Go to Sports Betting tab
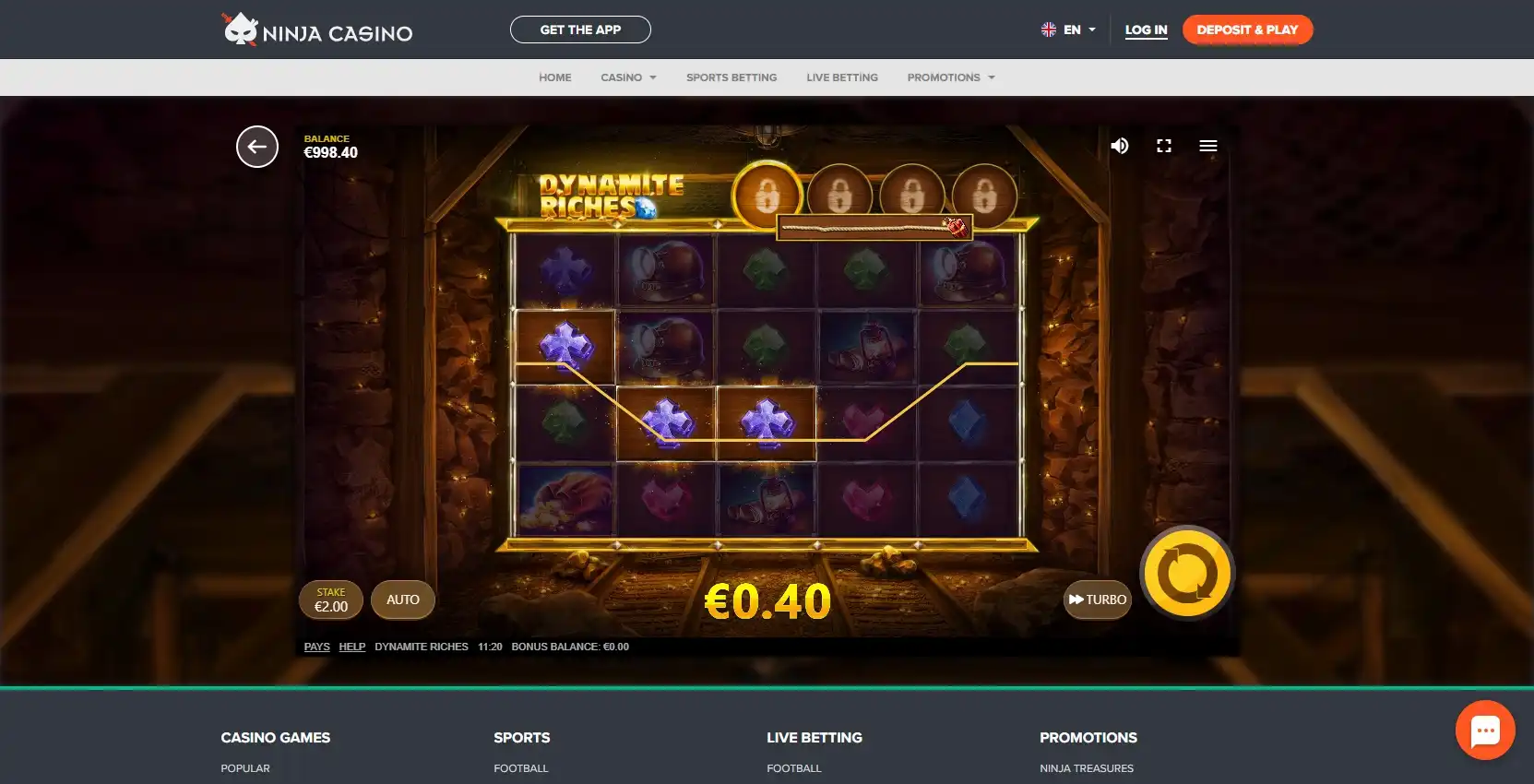Screen dimensions: 1534x784 731,77
